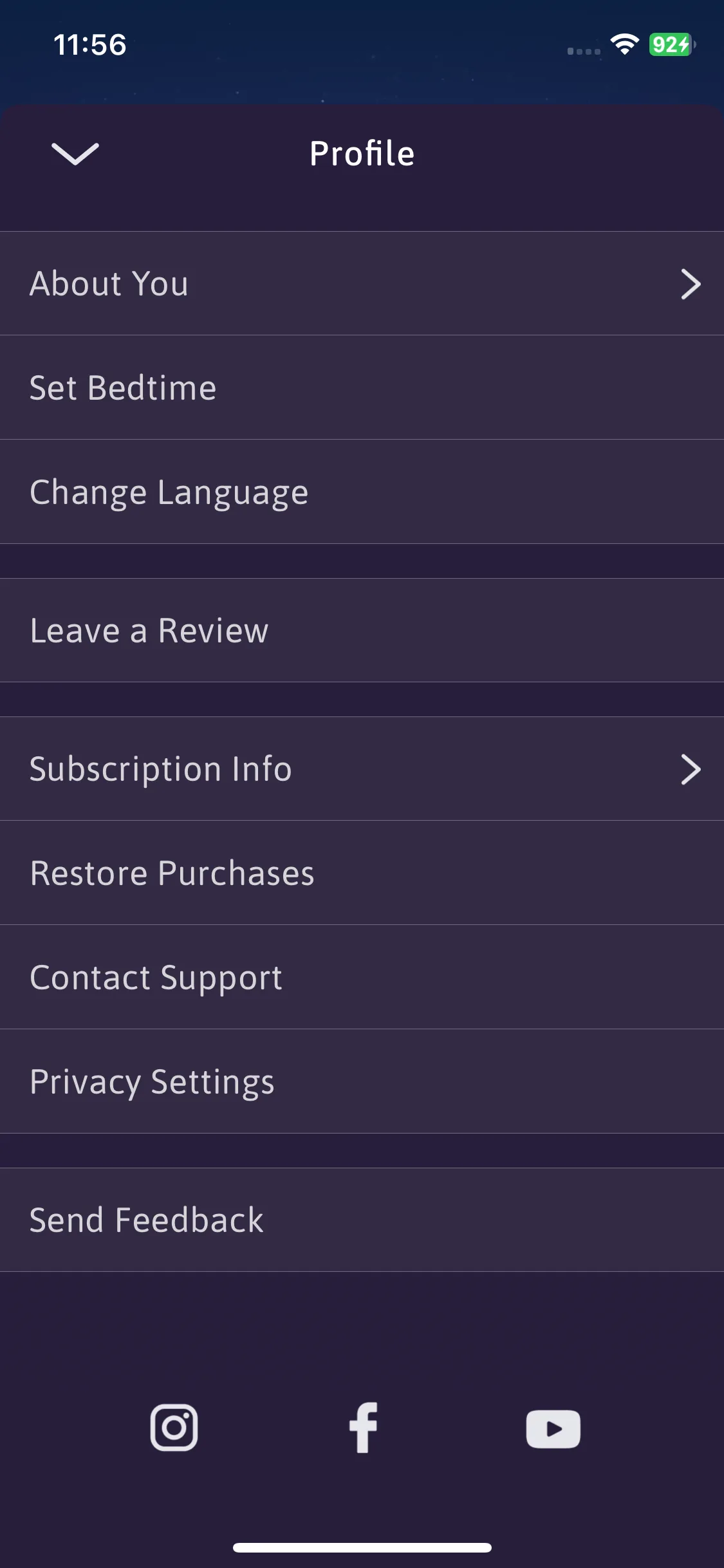
Task: Open Contact Support
Action: click(x=362, y=977)
